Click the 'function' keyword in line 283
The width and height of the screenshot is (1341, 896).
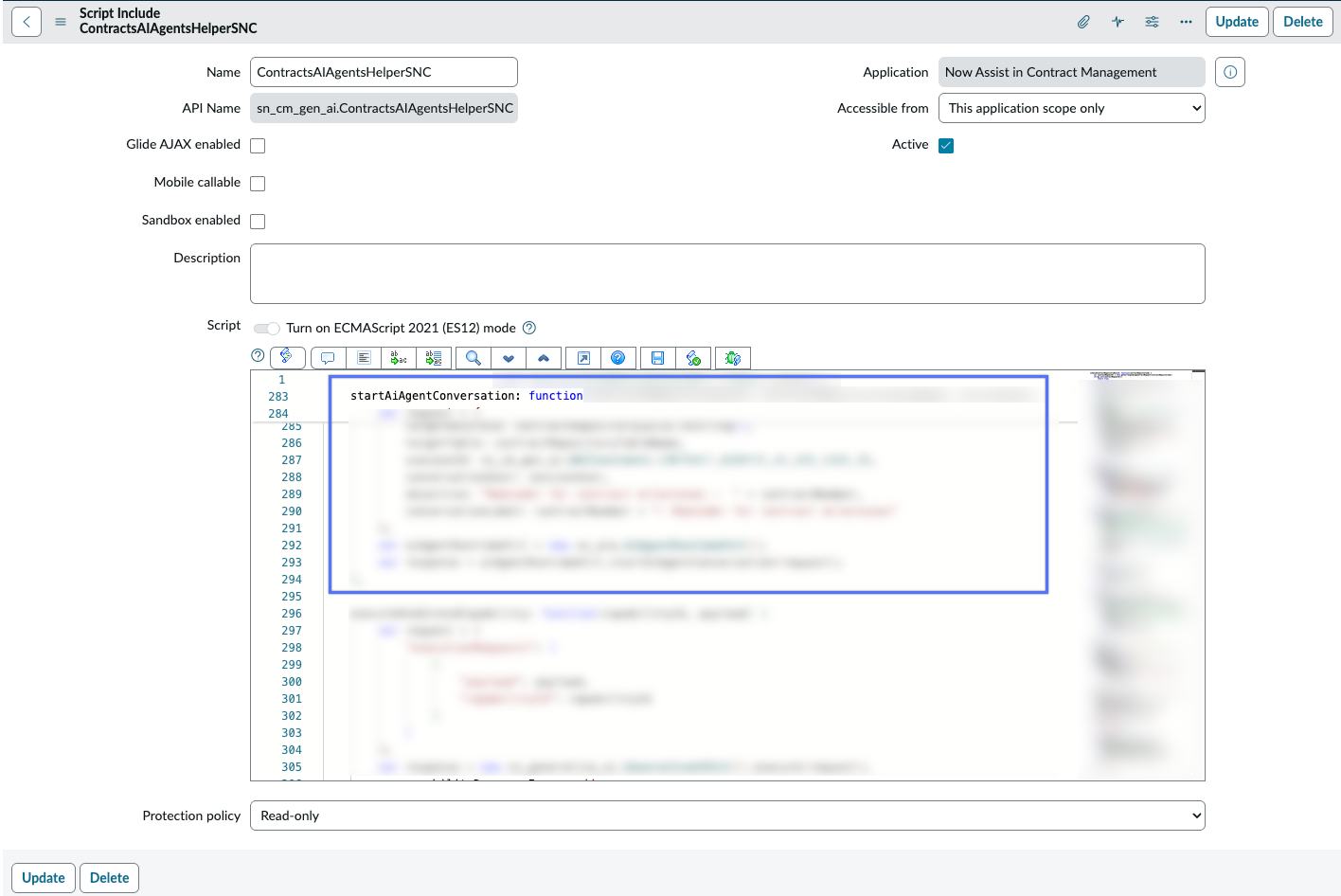556,396
